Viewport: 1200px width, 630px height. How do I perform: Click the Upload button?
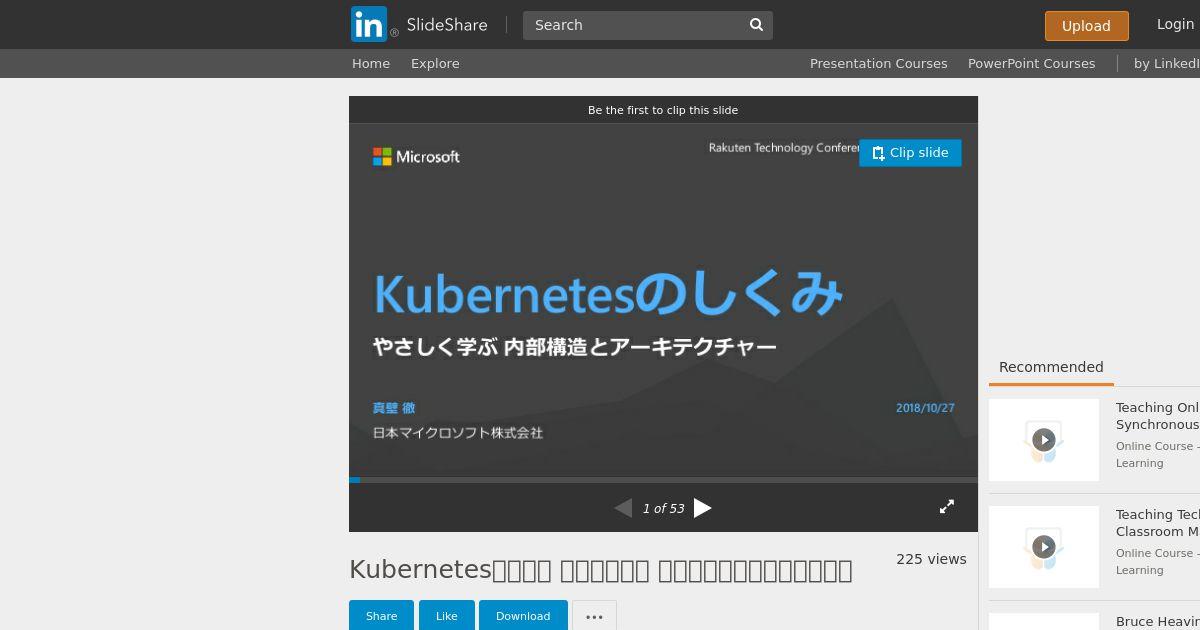point(1086,26)
